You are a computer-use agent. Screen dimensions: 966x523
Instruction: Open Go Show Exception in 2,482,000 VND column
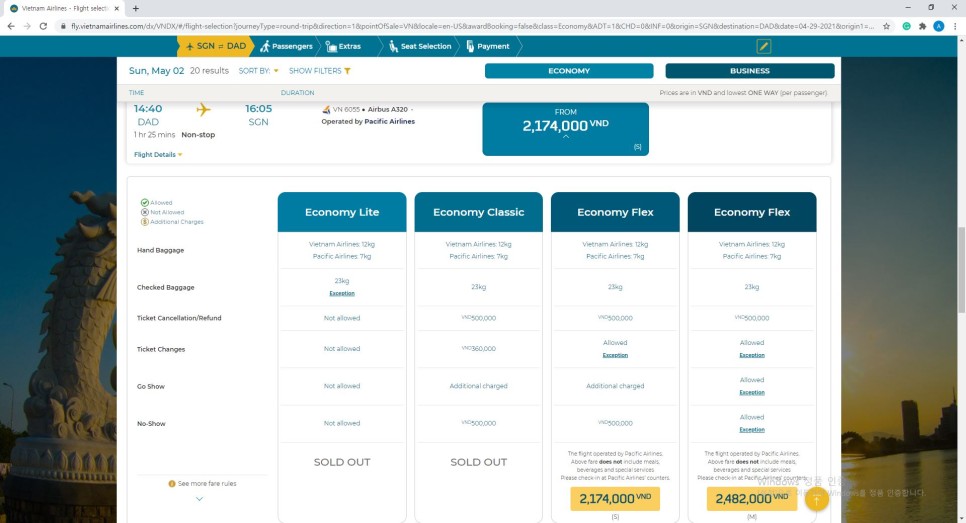(752, 392)
